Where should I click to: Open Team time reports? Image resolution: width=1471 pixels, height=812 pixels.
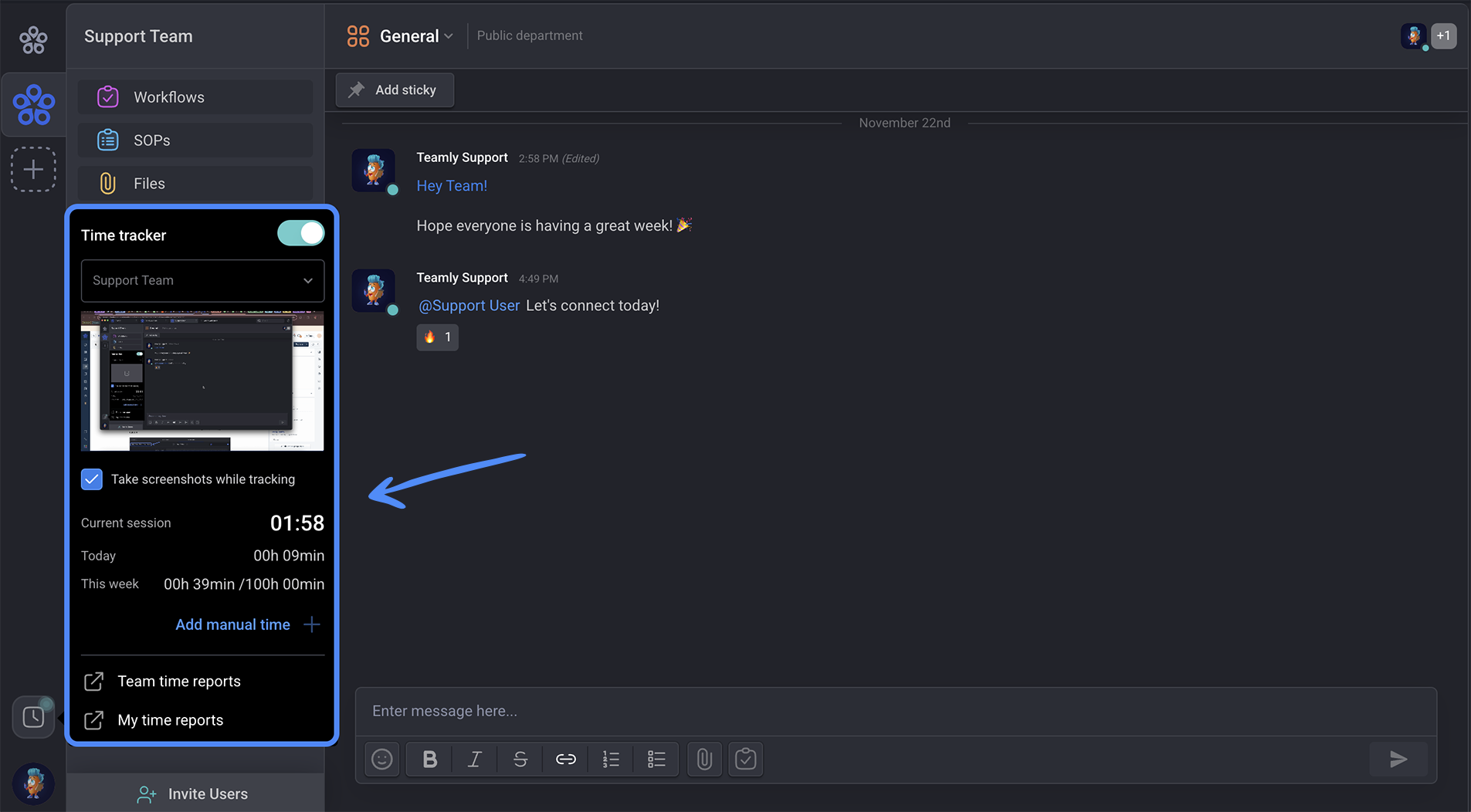tap(178, 682)
